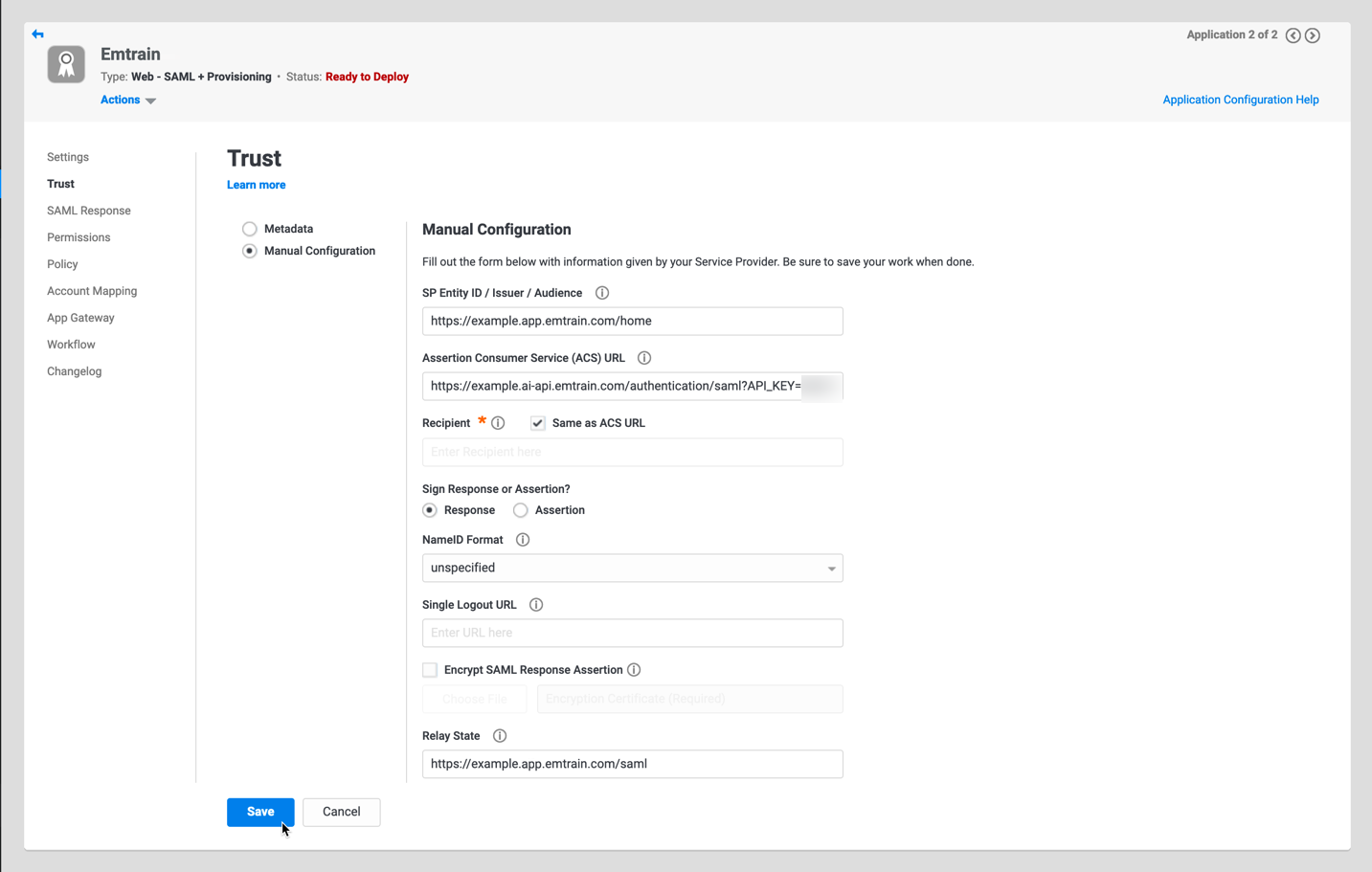
Task: Click info icon beside Single Logout URL
Action: pos(536,605)
